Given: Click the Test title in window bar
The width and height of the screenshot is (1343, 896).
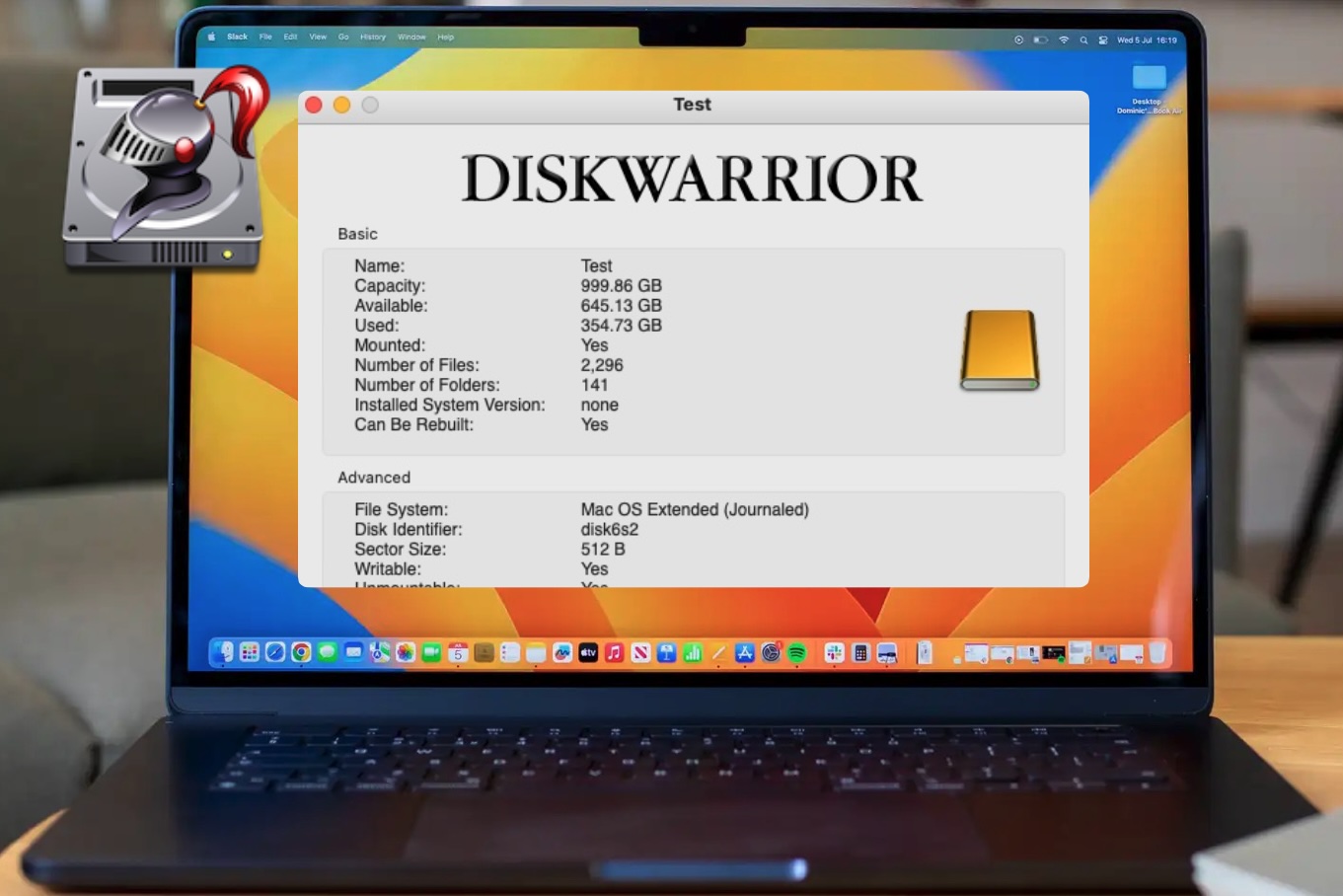Looking at the screenshot, I should click(692, 105).
